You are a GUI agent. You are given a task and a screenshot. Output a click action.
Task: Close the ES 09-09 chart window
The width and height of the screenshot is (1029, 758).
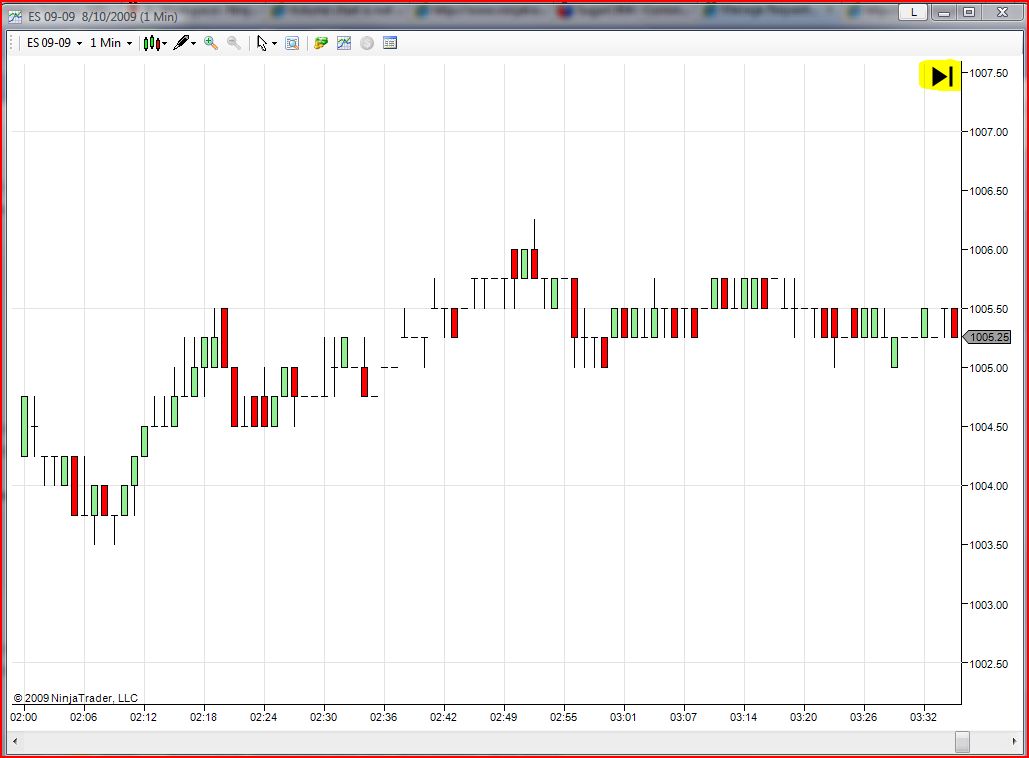tap(1002, 12)
